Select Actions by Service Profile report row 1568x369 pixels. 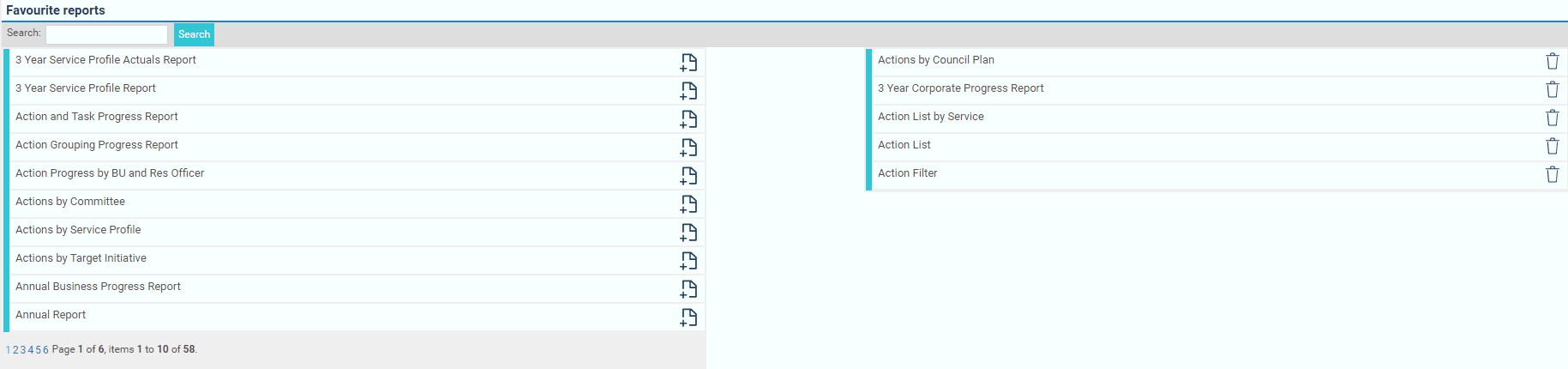pyautogui.click(x=355, y=232)
